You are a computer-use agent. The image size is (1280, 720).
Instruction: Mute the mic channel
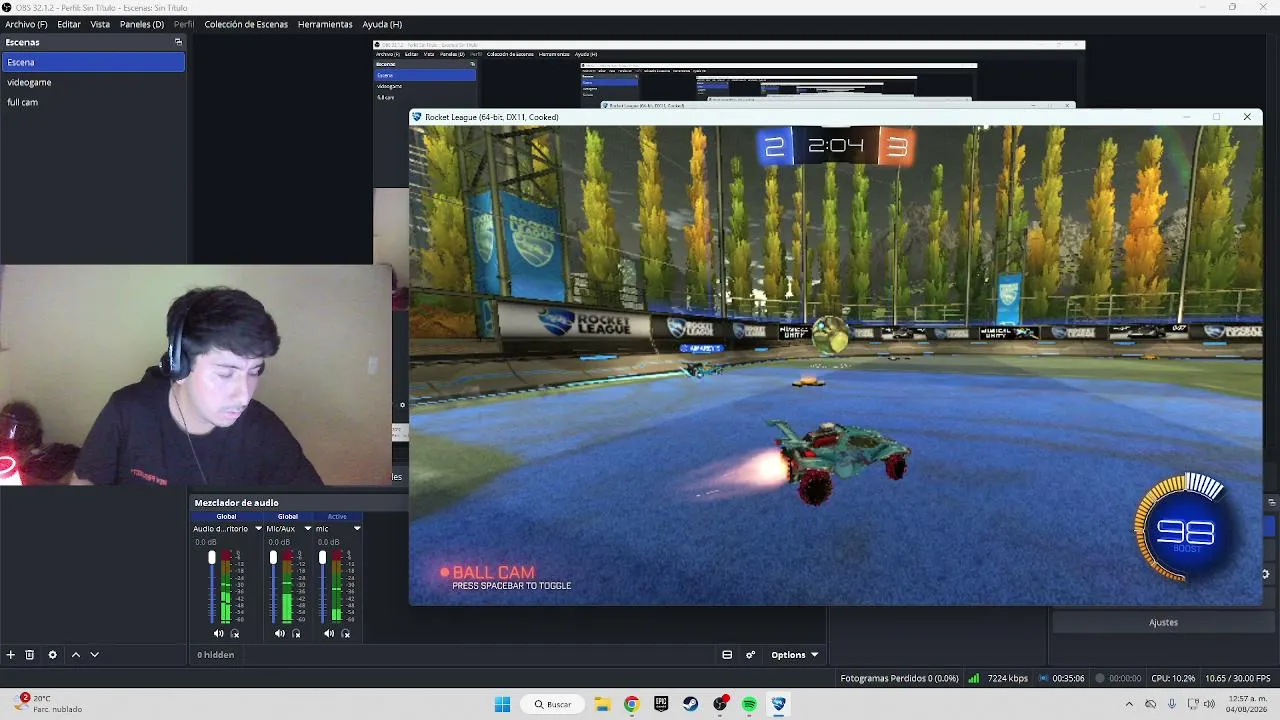(329, 633)
